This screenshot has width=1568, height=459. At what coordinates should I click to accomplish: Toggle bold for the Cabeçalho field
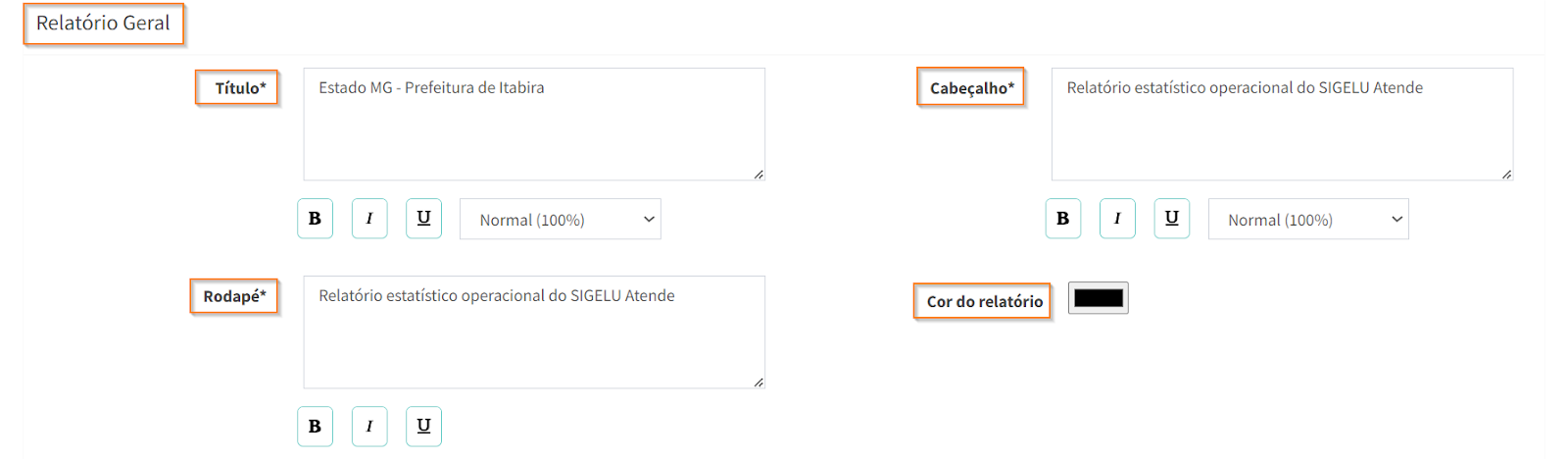(x=1062, y=219)
